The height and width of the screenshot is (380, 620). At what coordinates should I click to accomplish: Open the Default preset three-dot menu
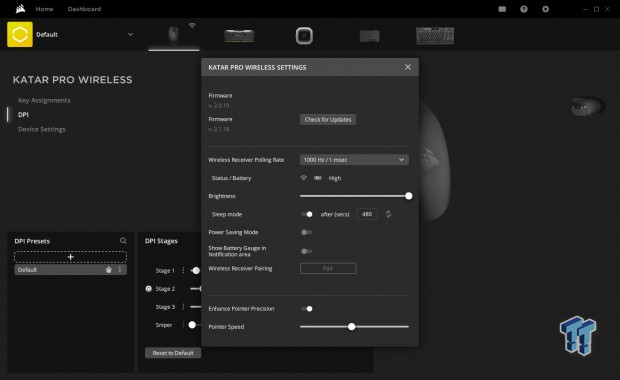coord(120,270)
